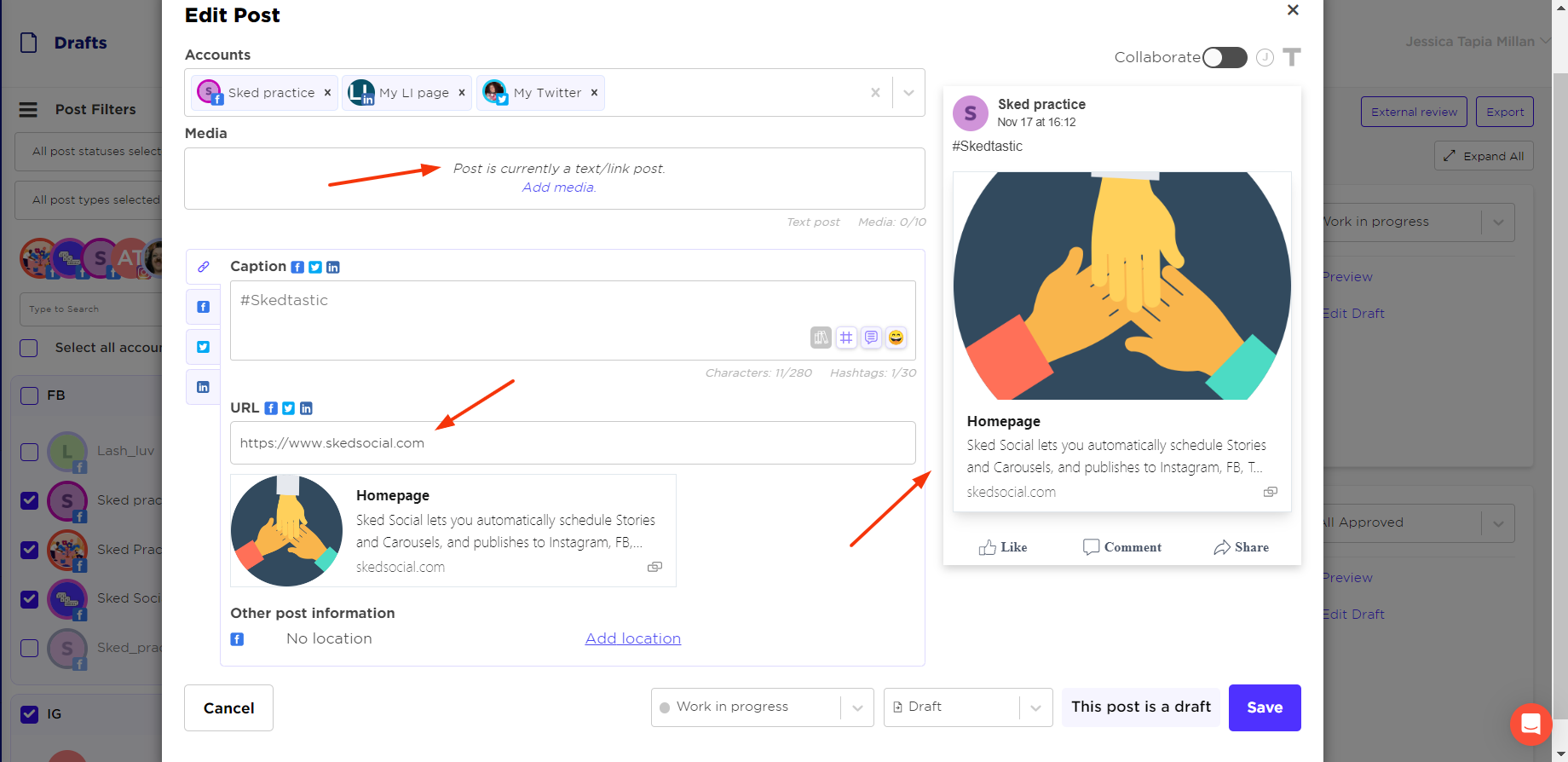1568x762 pixels.
Task: Switch to the Facebook caption tab
Action: coord(204,307)
